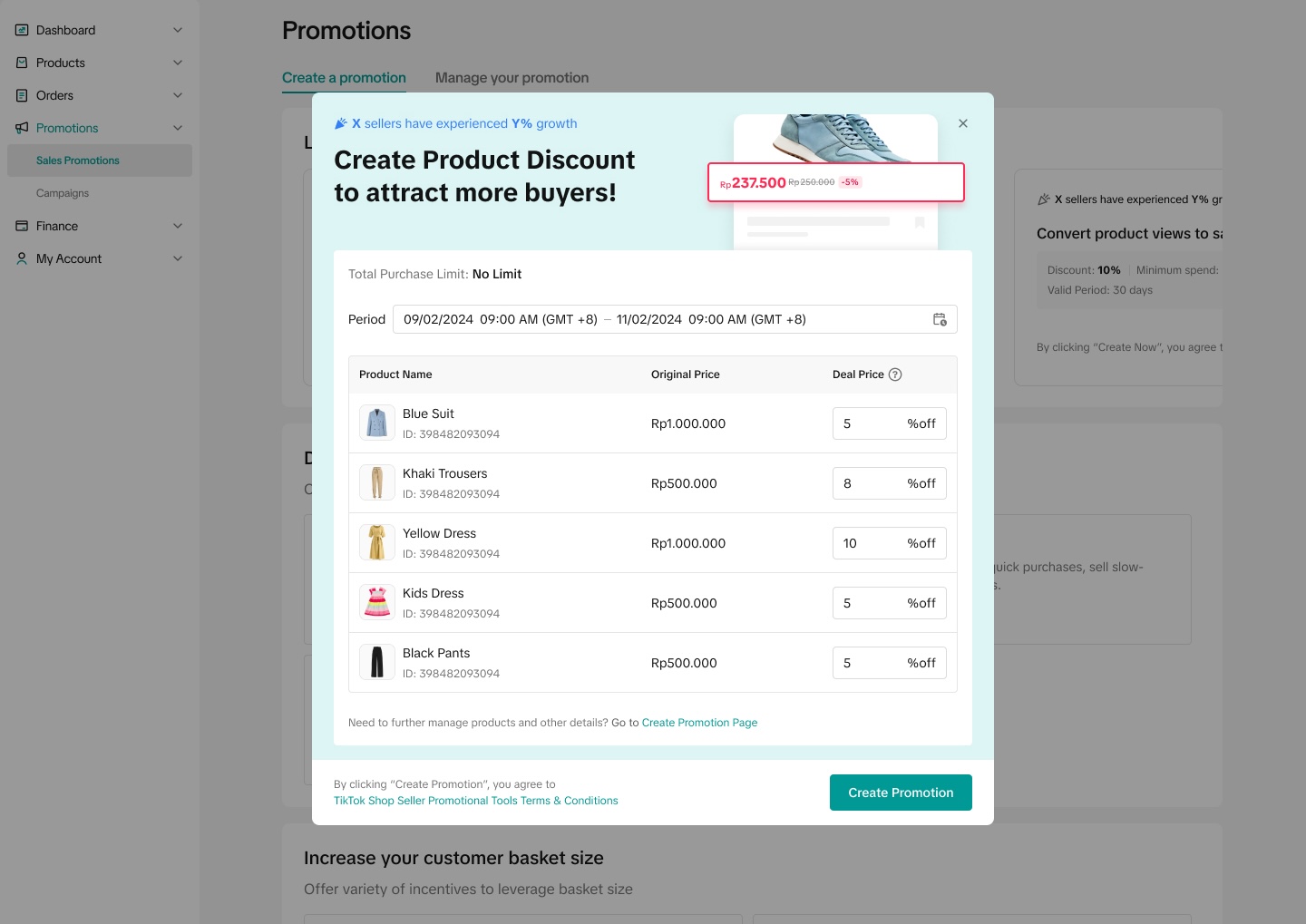Click the Deal Price help icon
Screen dimensions: 1306x924
point(895,374)
